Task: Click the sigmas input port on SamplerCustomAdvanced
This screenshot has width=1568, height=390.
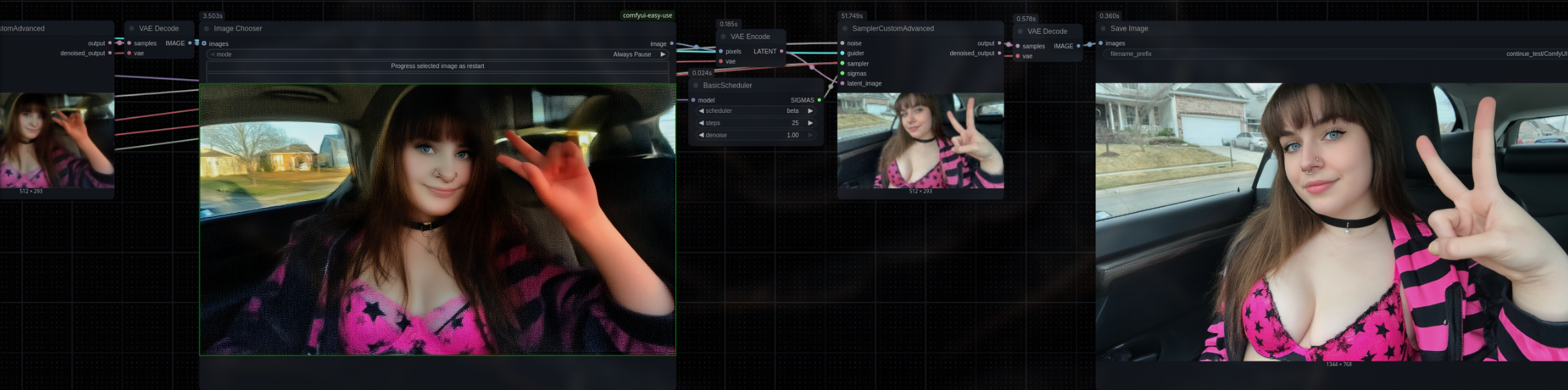Action: click(842, 73)
